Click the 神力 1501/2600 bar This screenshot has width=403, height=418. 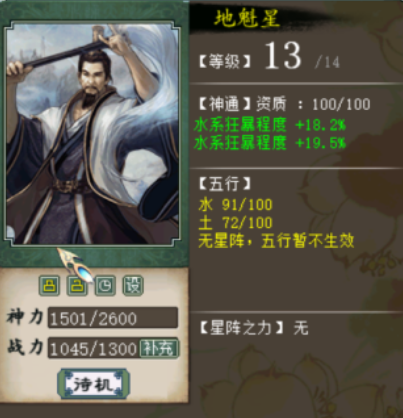tap(113, 318)
